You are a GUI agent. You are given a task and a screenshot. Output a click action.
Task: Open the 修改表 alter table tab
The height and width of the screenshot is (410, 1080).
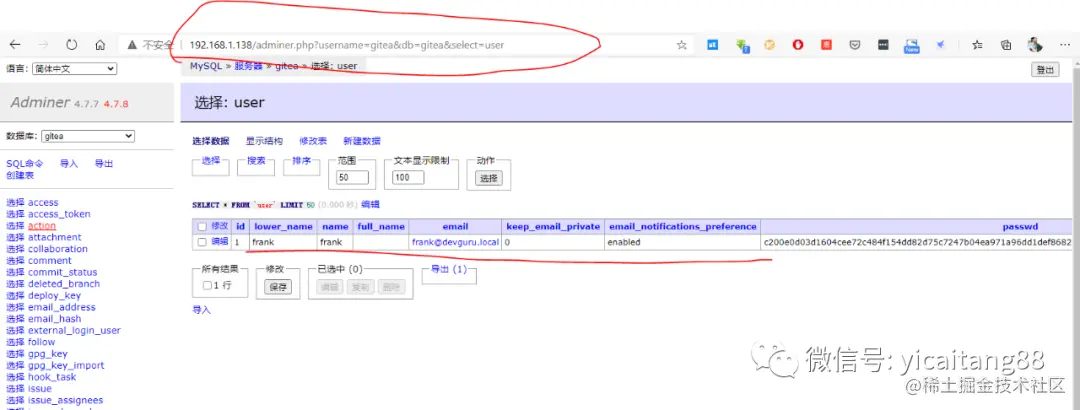pos(313,141)
